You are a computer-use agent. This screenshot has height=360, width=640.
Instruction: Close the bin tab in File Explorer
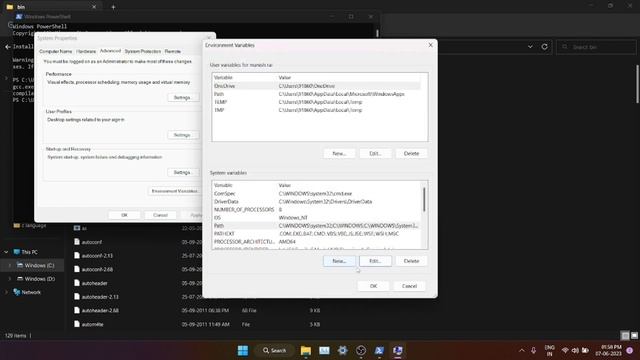(x=94, y=7)
